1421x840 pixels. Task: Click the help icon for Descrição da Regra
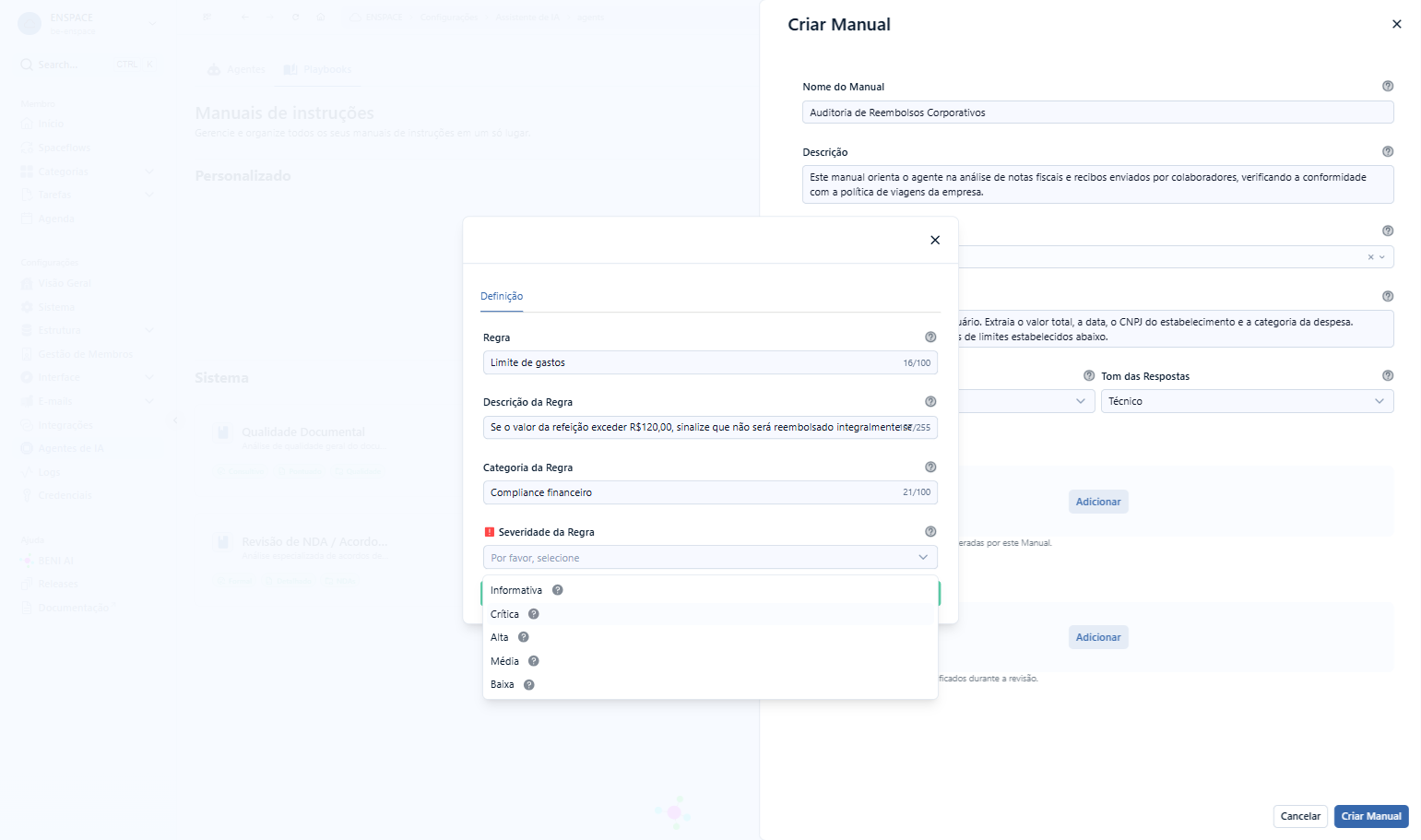click(930, 402)
